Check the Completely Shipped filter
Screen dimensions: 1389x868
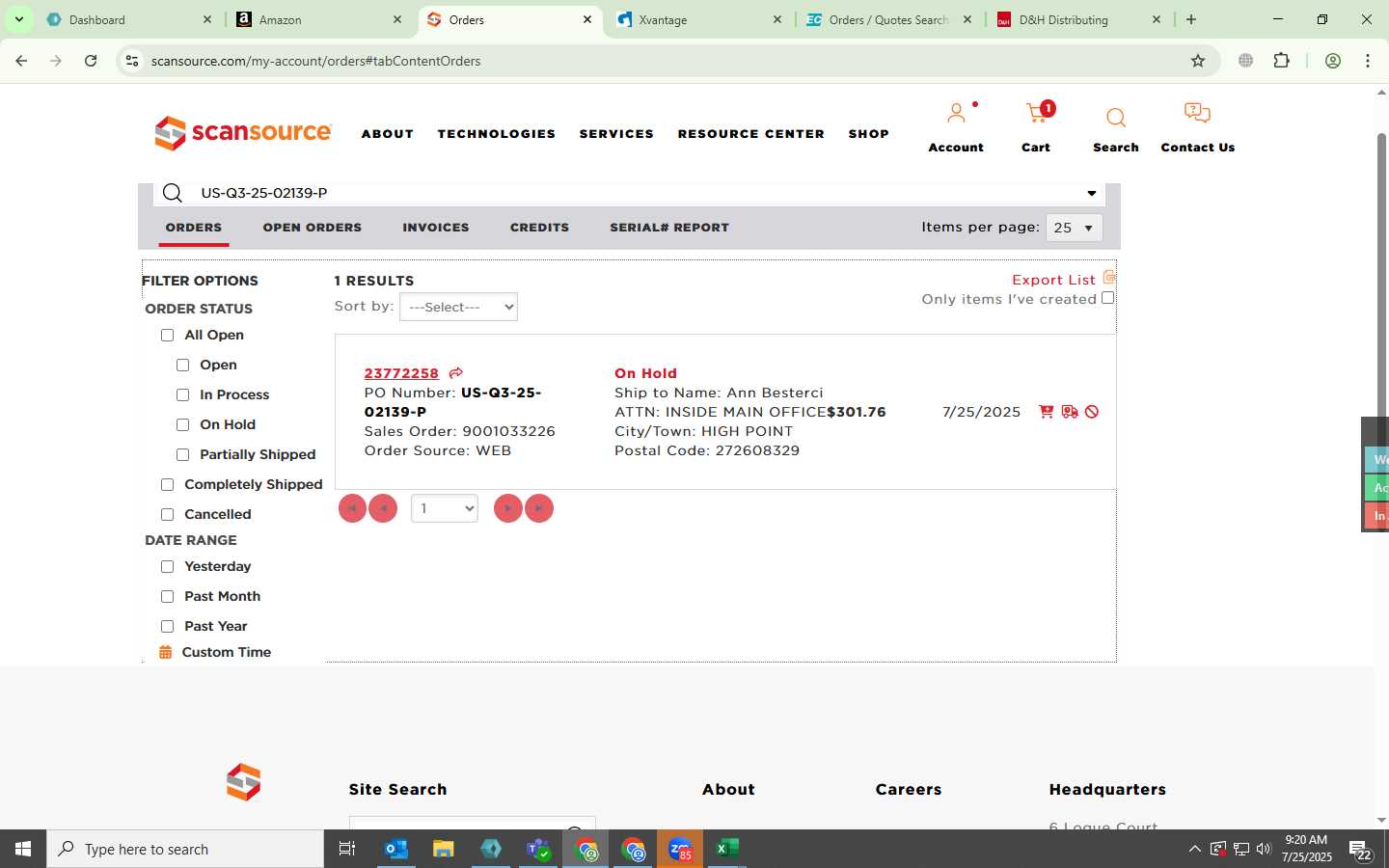tap(167, 485)
